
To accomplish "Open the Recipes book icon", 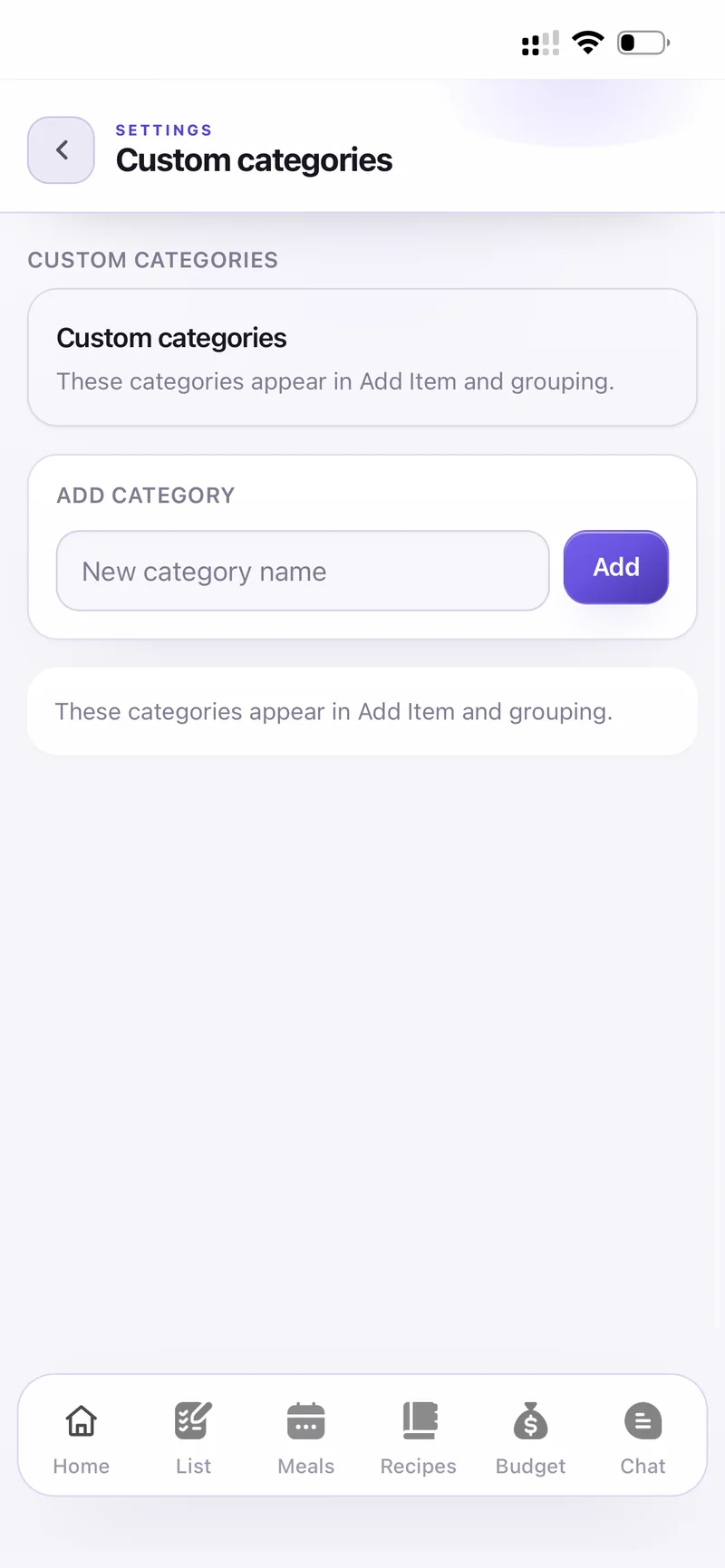I will [x=420, y=1420].
